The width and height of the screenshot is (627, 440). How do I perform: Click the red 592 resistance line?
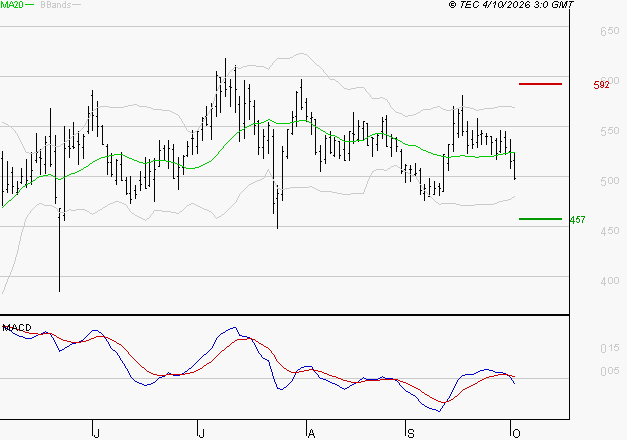click(x=540, y=84)
